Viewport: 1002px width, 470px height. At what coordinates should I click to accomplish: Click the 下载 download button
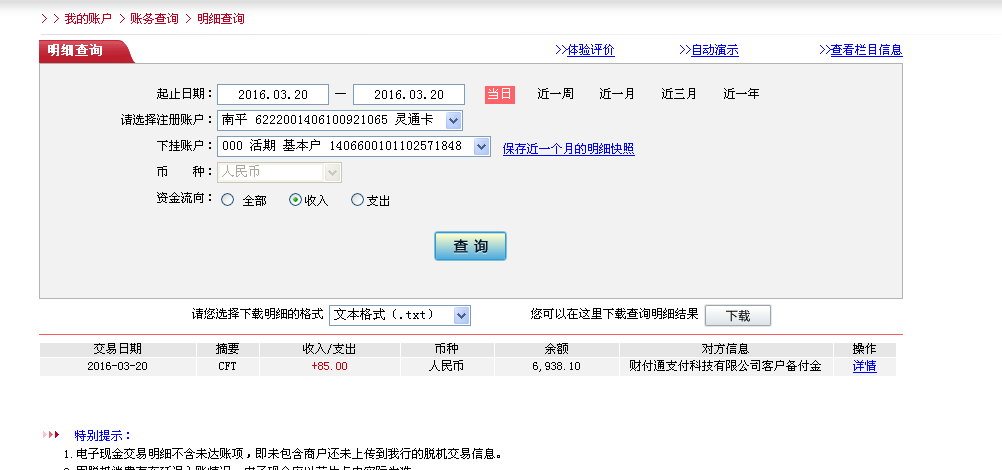[737, 316]
